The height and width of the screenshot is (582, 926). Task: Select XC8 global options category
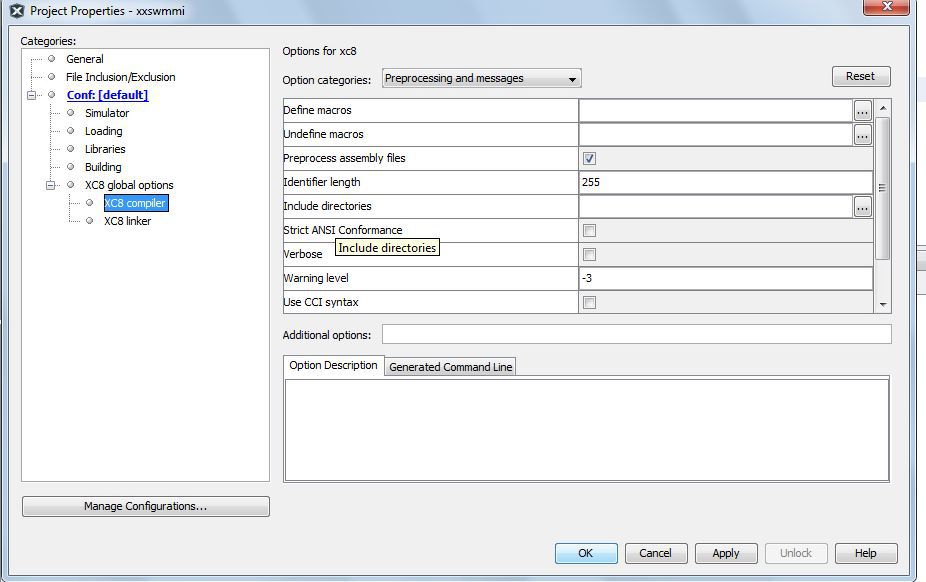coord(129,185)
